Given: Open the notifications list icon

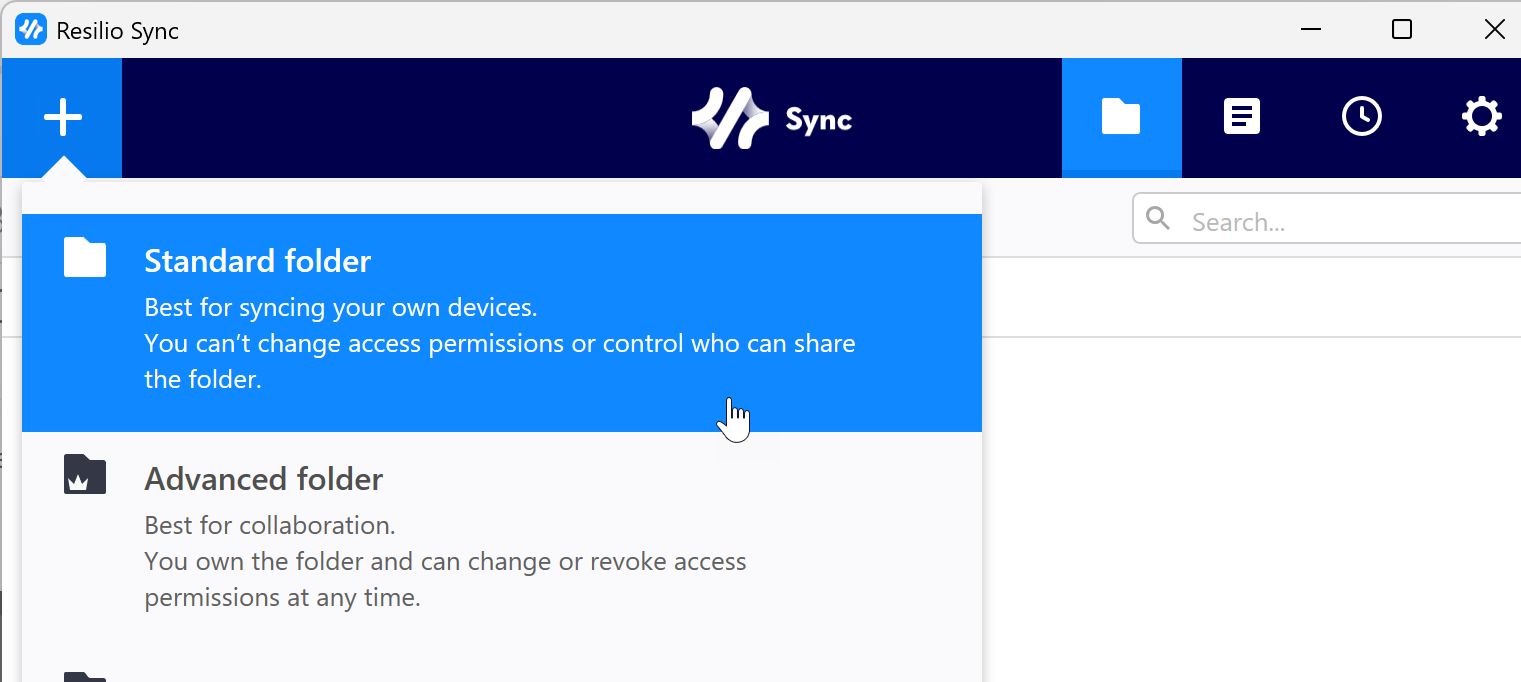Looking at the screenshot, I should (x=1241, y=117).
